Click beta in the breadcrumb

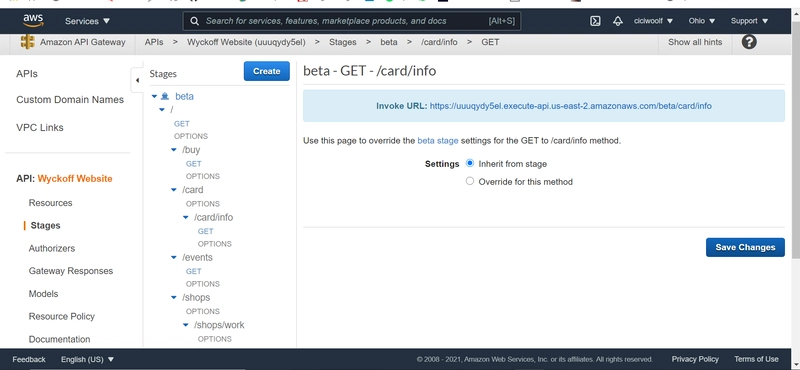389,42
